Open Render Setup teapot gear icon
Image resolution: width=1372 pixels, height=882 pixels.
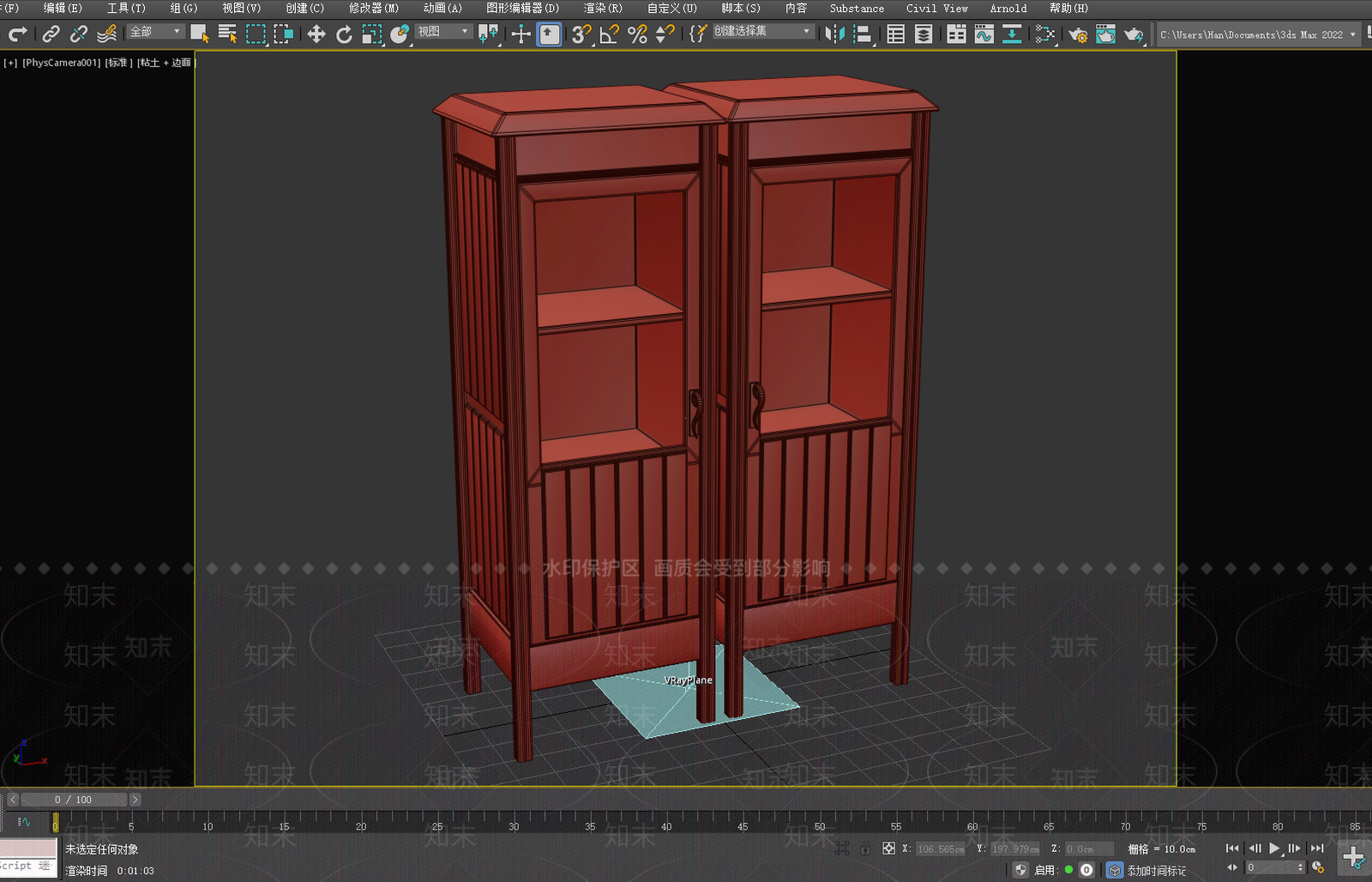tap(1078, 34)
